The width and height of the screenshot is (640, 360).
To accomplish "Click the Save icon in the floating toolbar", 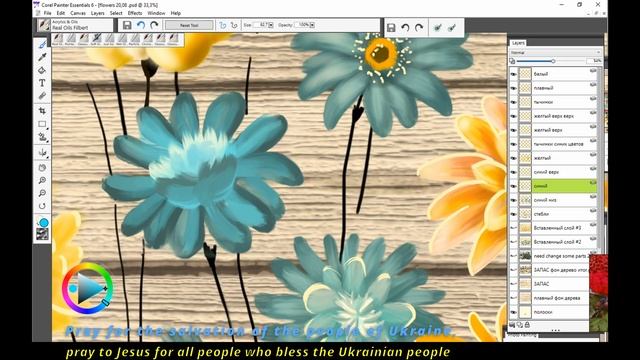I will [x=391, y=28].
